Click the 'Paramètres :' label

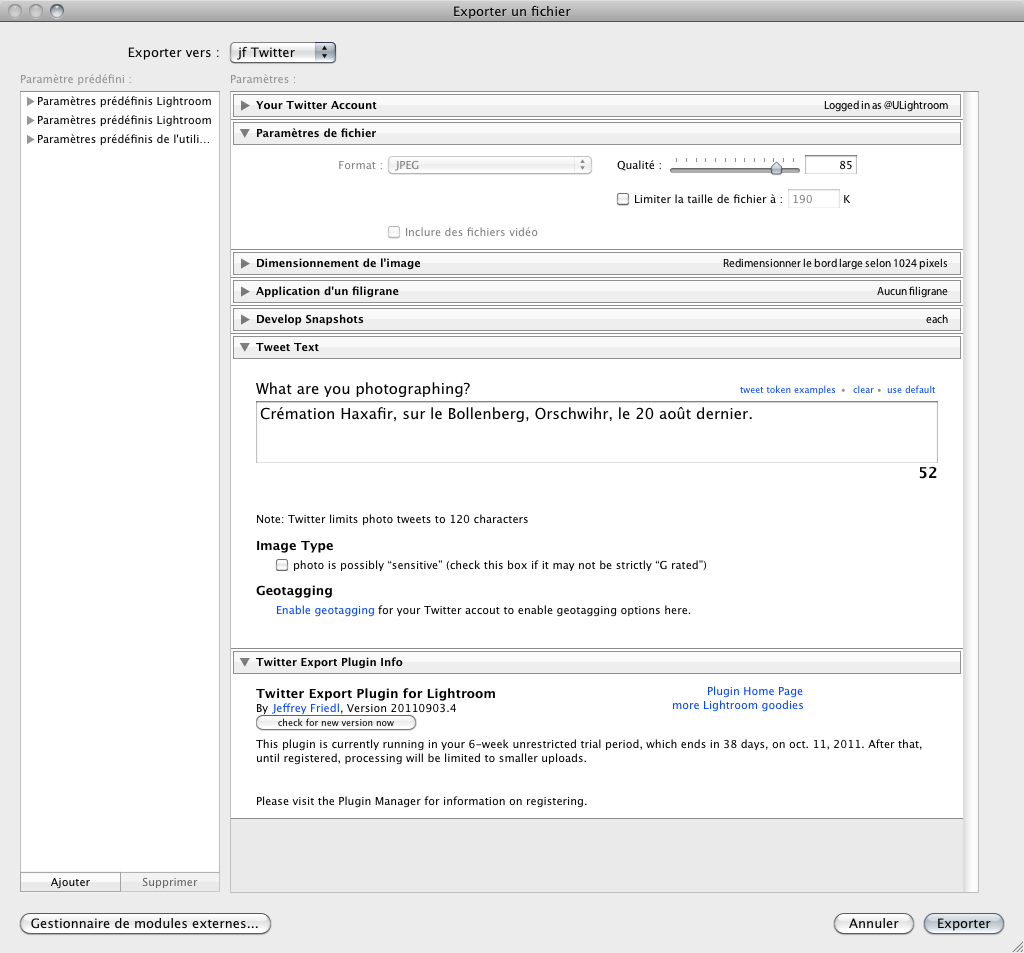[263, 79]
